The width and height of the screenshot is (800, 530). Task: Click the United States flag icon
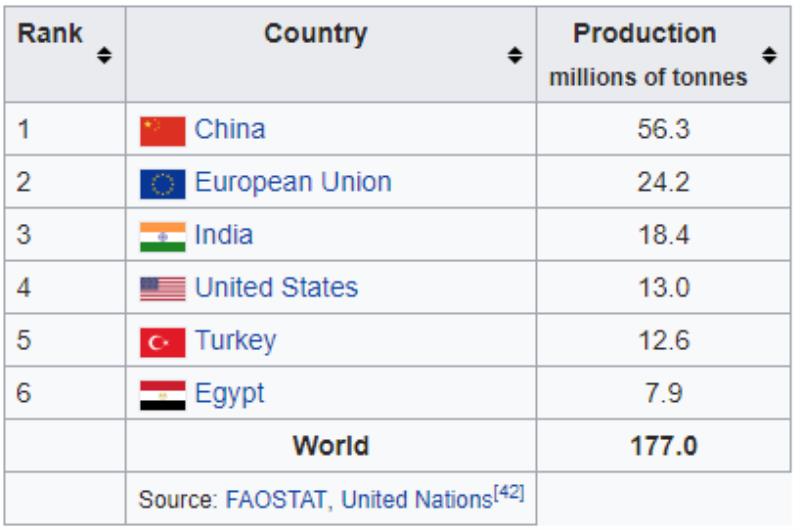[163, 289]
